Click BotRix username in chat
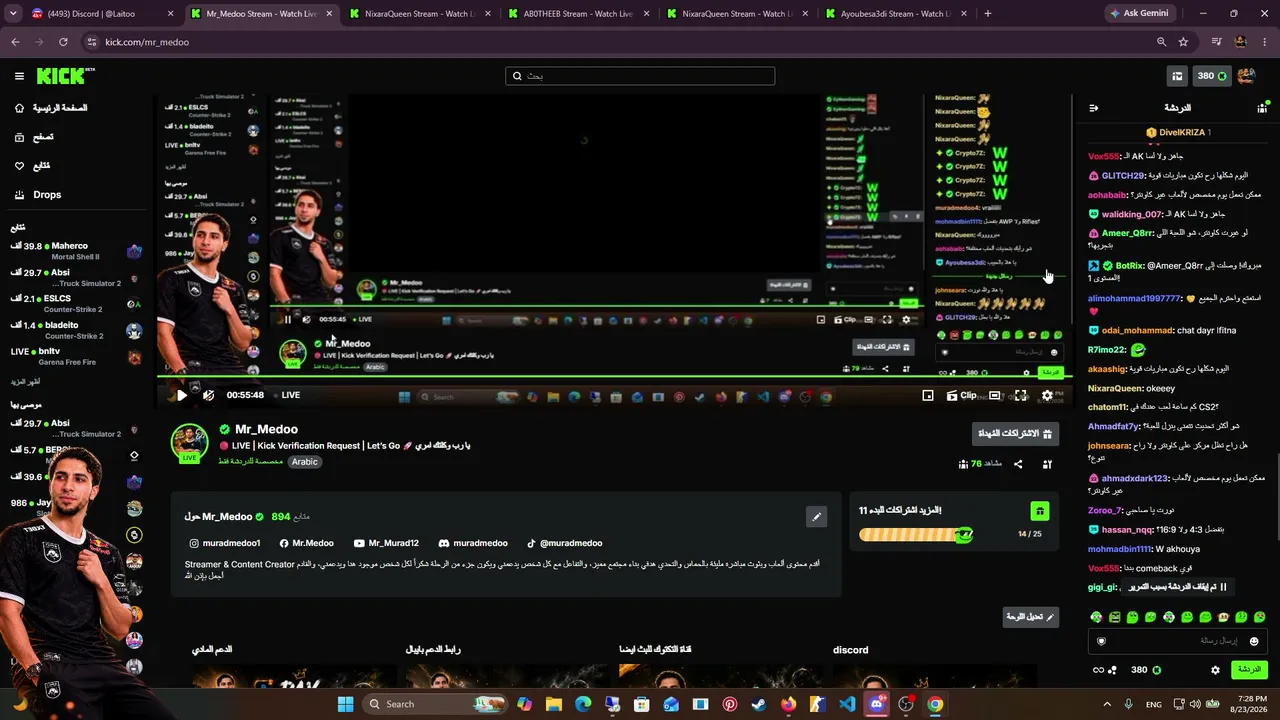The width and height of the screenshot is (1280, 720). click(1129, 266)
